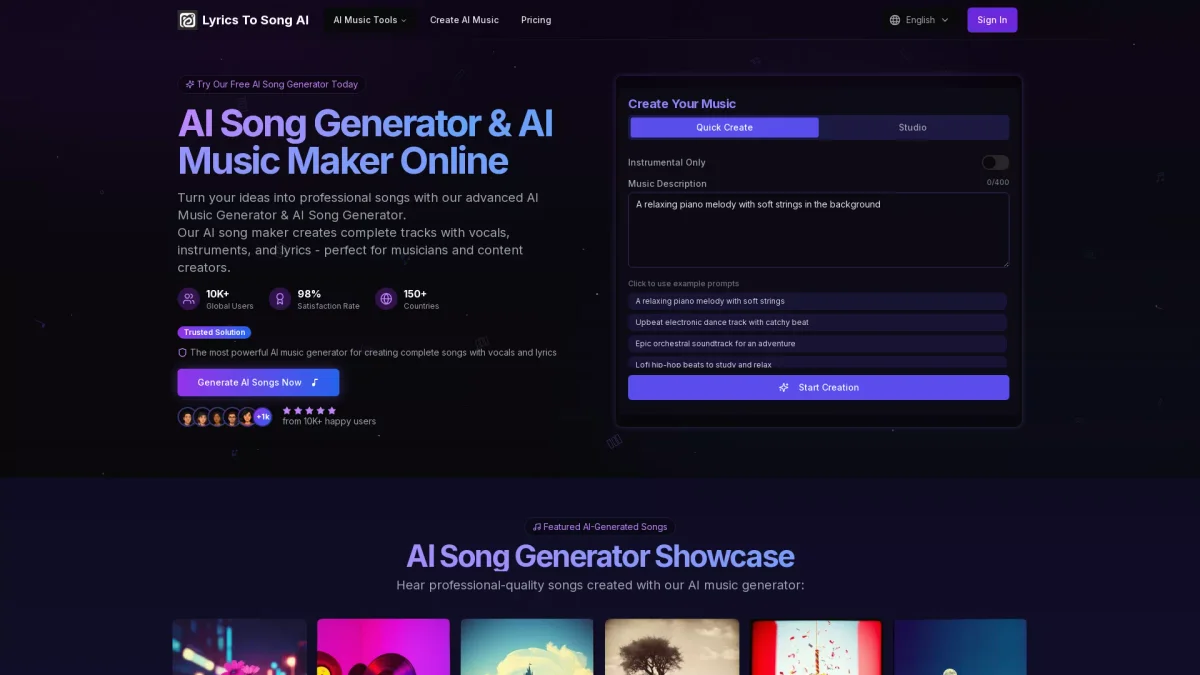Click the Lyrics To Song AI logo icon
1200x675 pixels.
point(187,20)
